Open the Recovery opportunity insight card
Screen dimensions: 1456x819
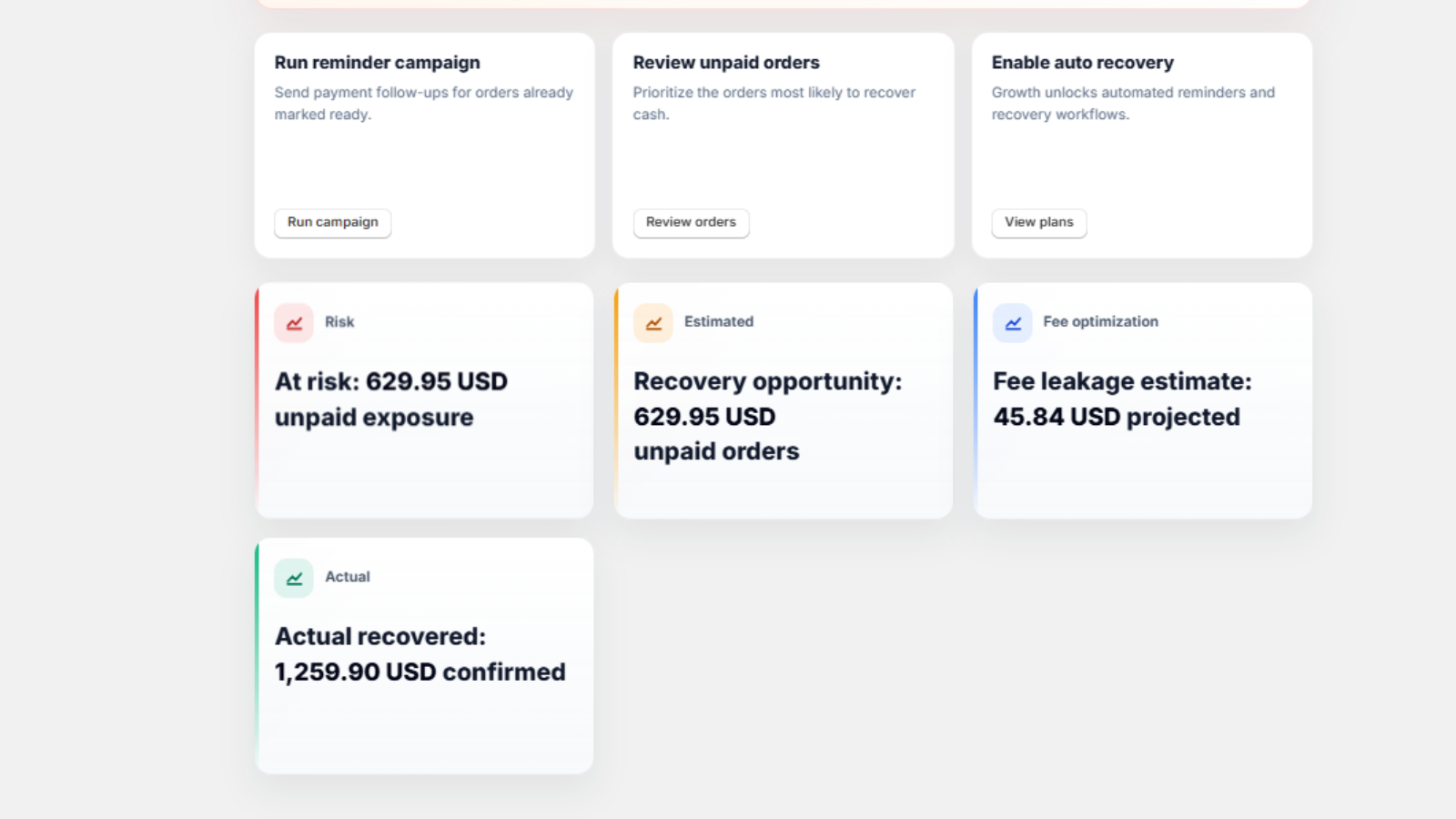[x=784, y=400]
